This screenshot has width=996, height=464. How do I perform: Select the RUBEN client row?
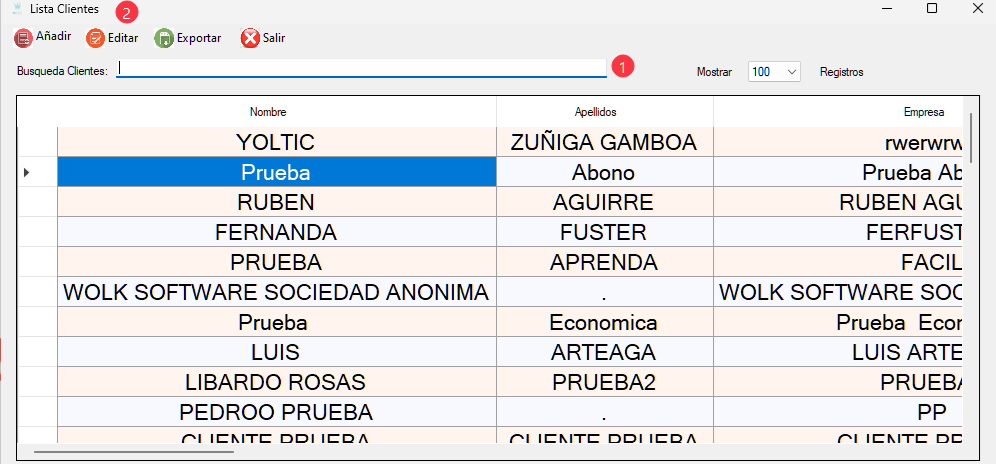pos(276,202)
